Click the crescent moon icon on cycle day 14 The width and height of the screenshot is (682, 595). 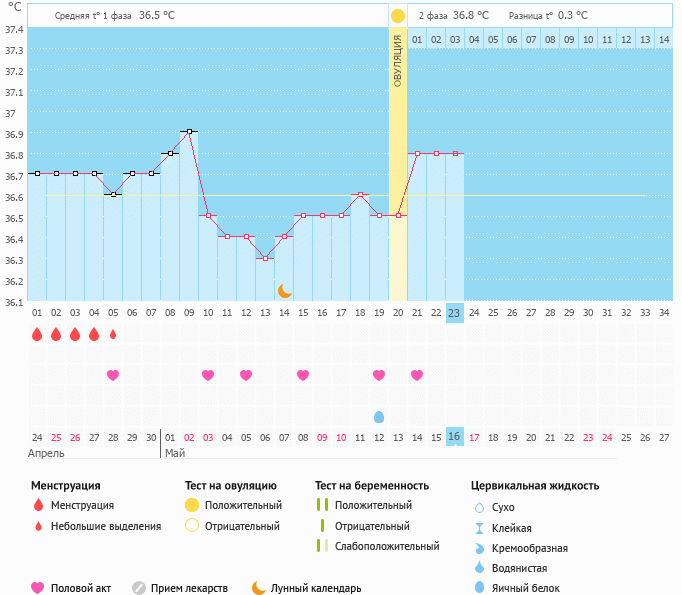click(x=285, y=290)
